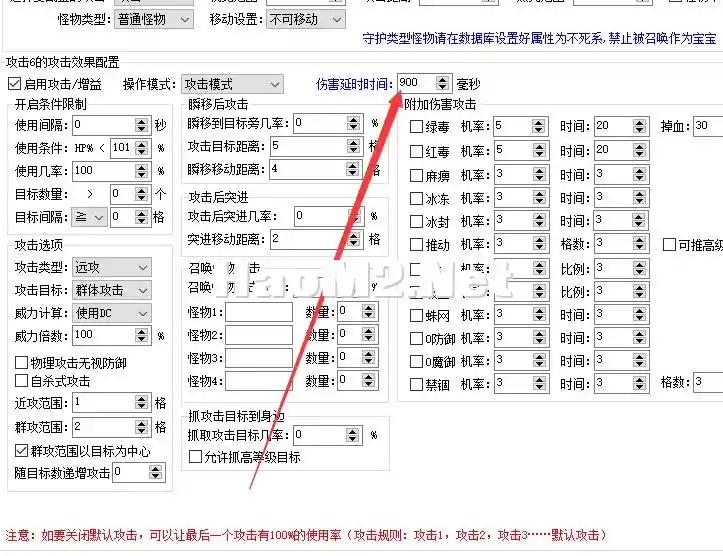Tick the 禁锢 checkbox
This screenshot has height=556, width=723.
[416, 384]
